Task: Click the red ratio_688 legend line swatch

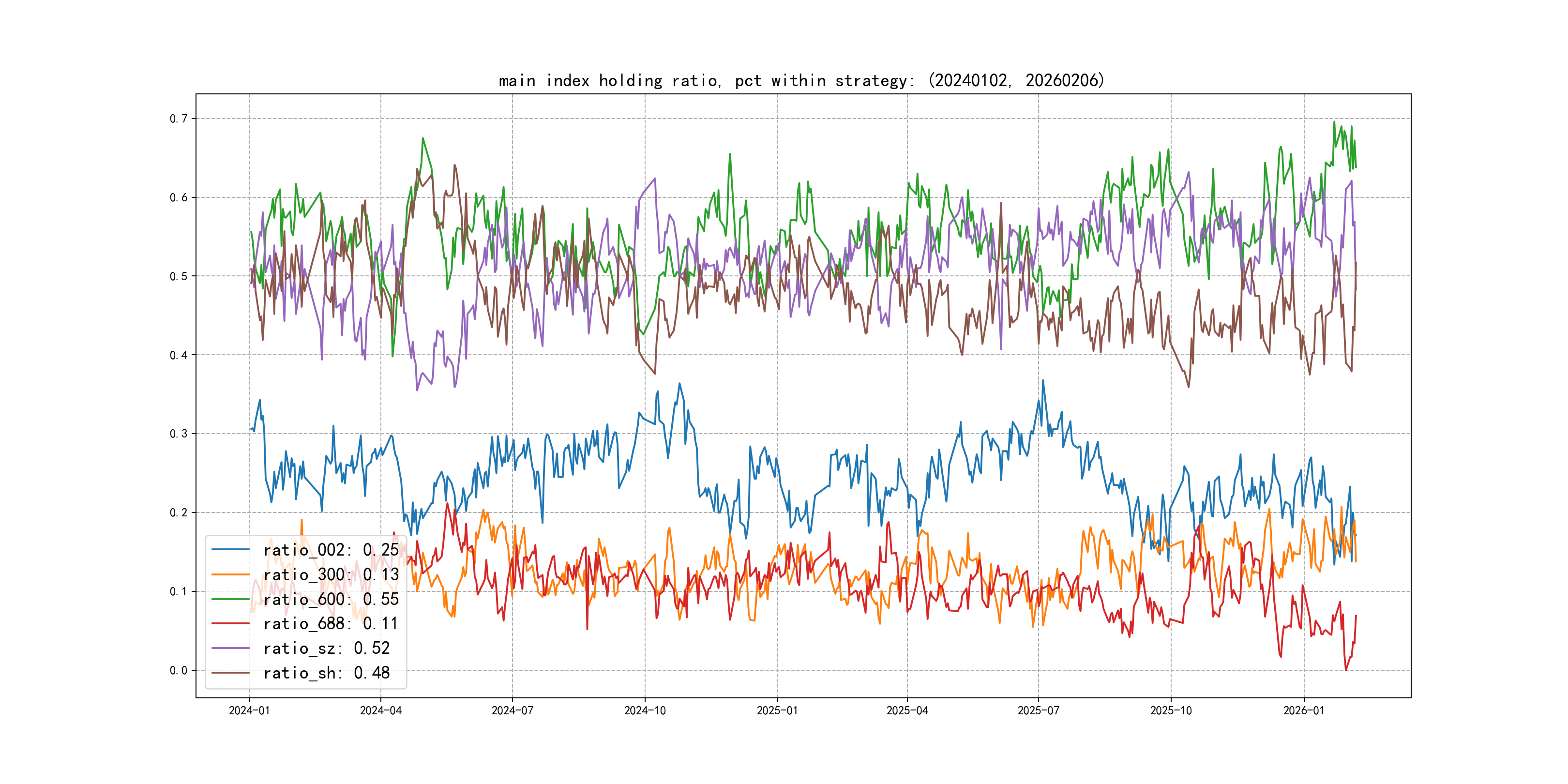Action: pos(231,623)
